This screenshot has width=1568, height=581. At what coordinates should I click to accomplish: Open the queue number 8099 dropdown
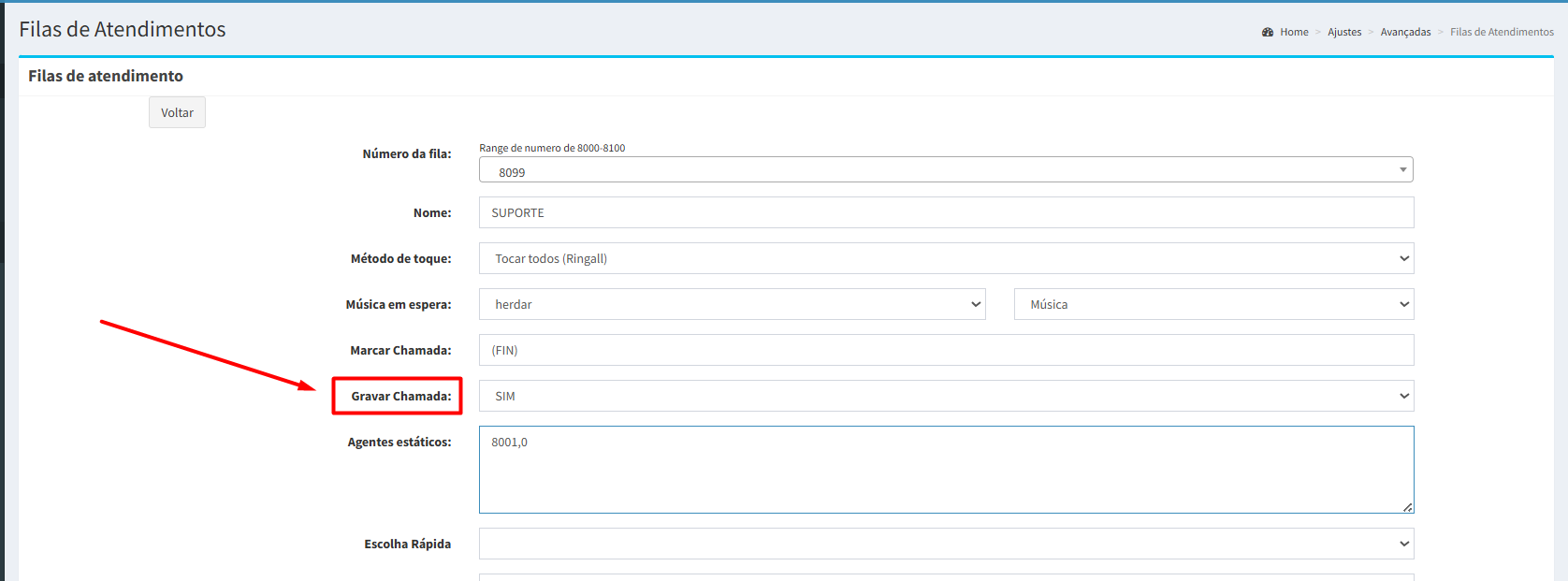(x=945, y=170)
